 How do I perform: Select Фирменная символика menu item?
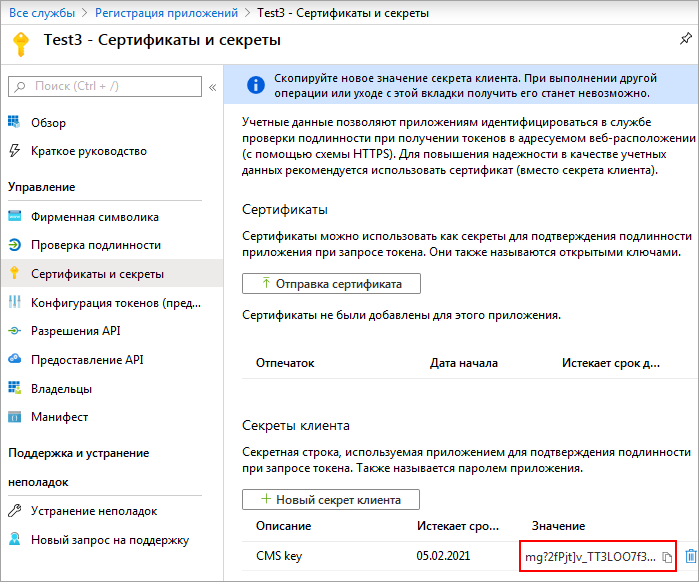[x=94, y=217]
